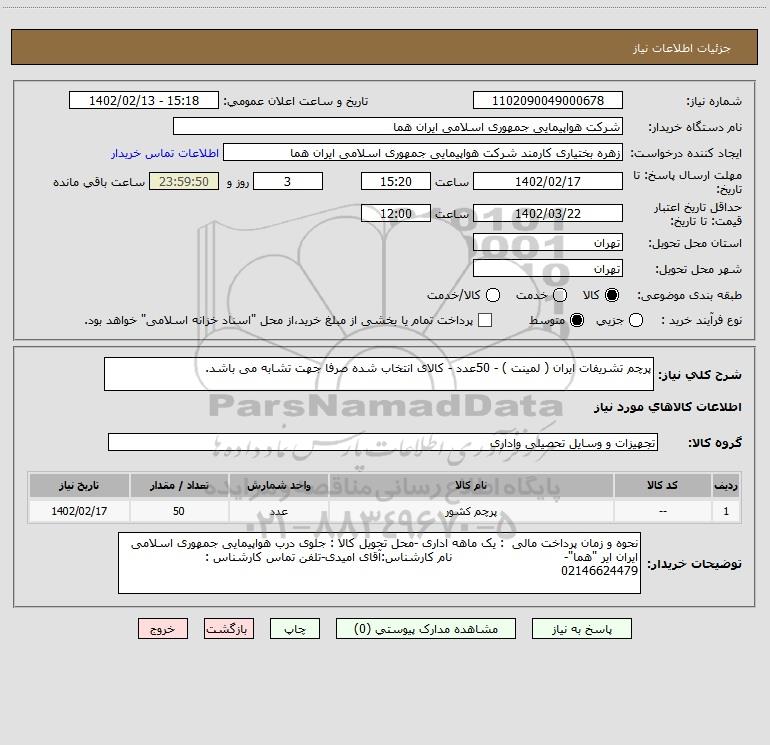The image size is (770, 745).
Task: Select 'جزیی' purchase process type
Action: pos(638,320)
